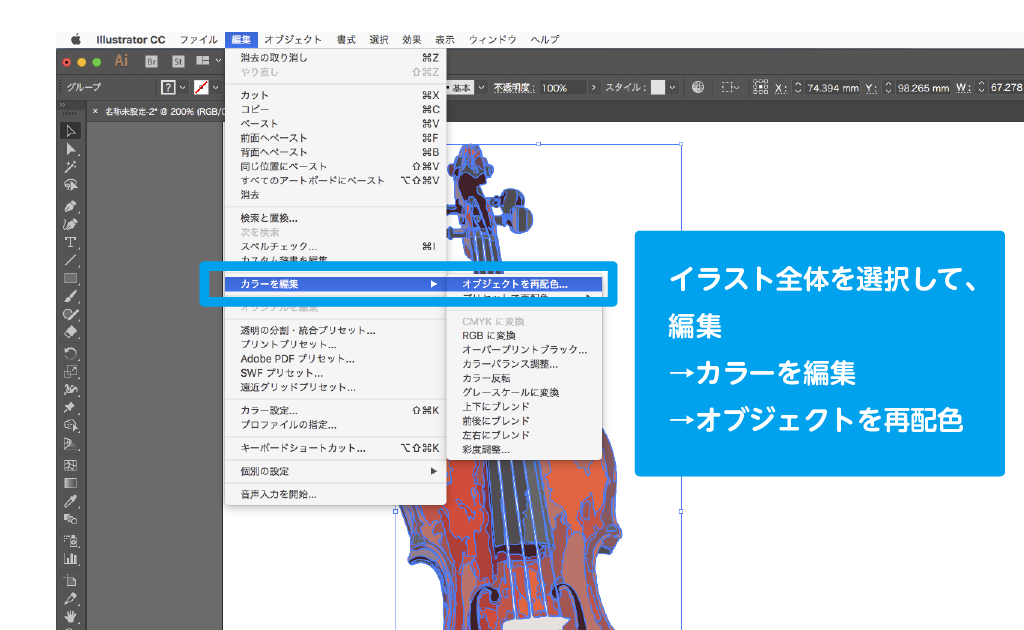
Task: Open the オブジェクト menu in menu bar
Action: tap(293, 39)
